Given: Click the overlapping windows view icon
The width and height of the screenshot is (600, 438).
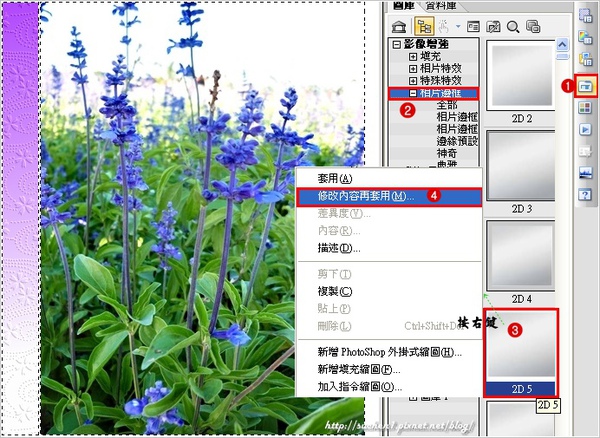Looking at the screenshot, I should (x=533, y=27).
